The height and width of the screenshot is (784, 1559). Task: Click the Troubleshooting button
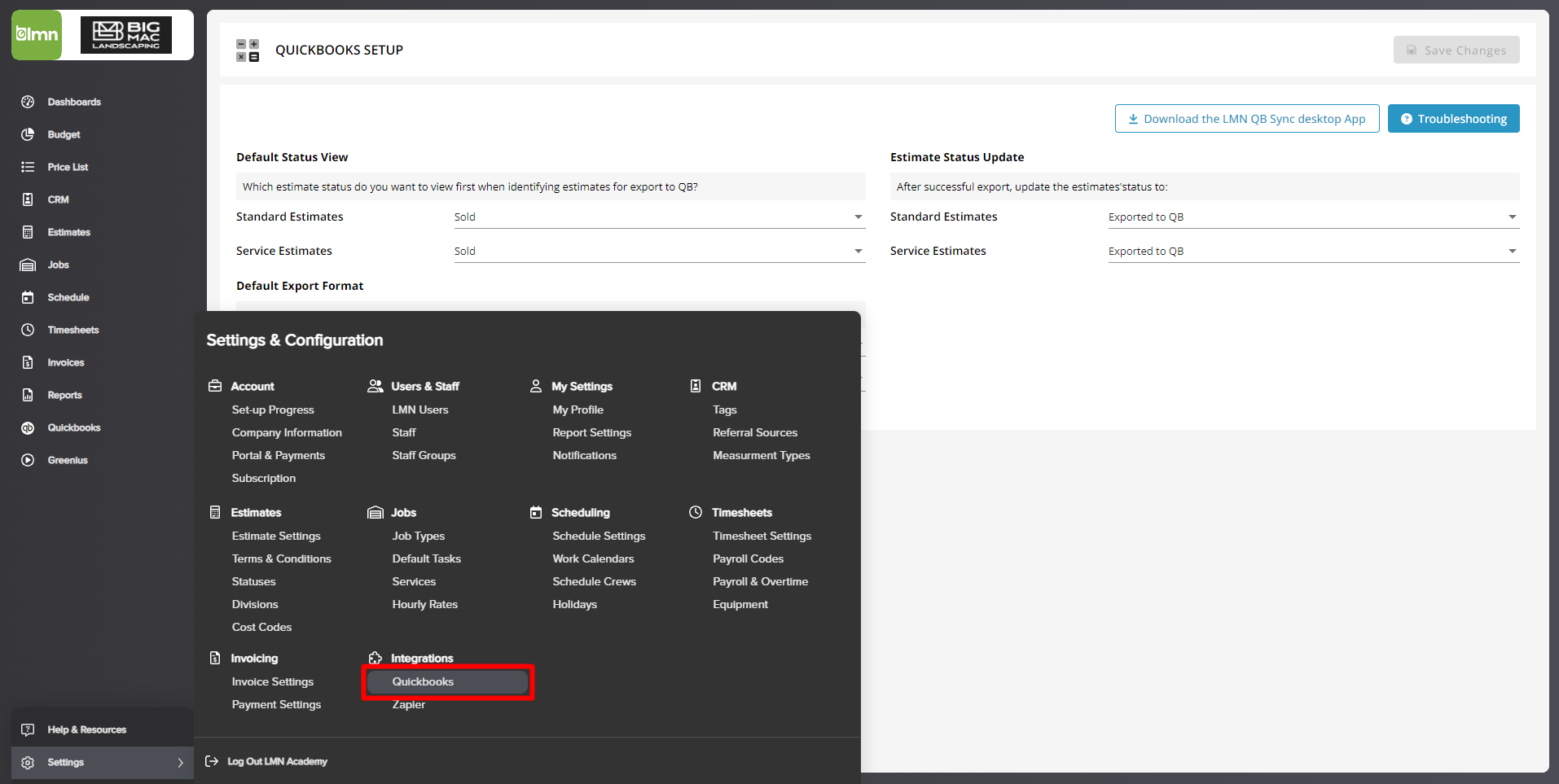(x=1454, y=119)
